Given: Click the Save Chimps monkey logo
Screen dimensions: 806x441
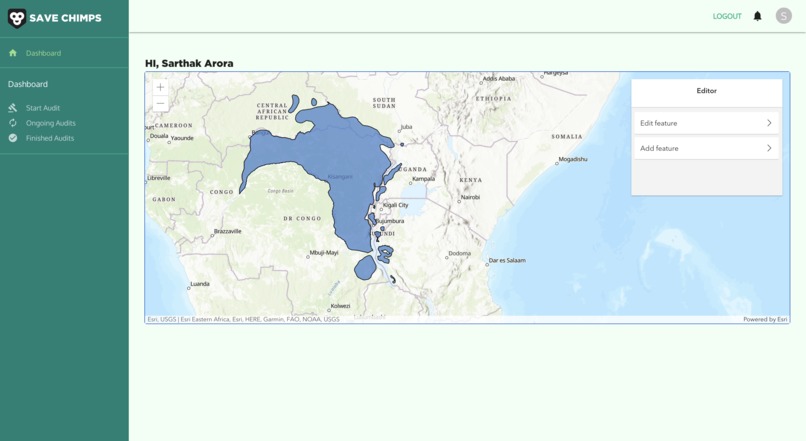Looking at the screenshot, I should [16, 19].
